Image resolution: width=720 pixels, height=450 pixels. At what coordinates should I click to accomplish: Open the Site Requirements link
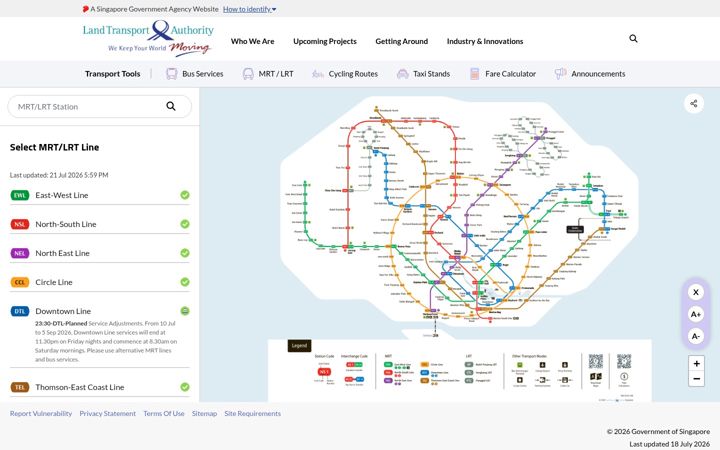(x=253, y=413)
